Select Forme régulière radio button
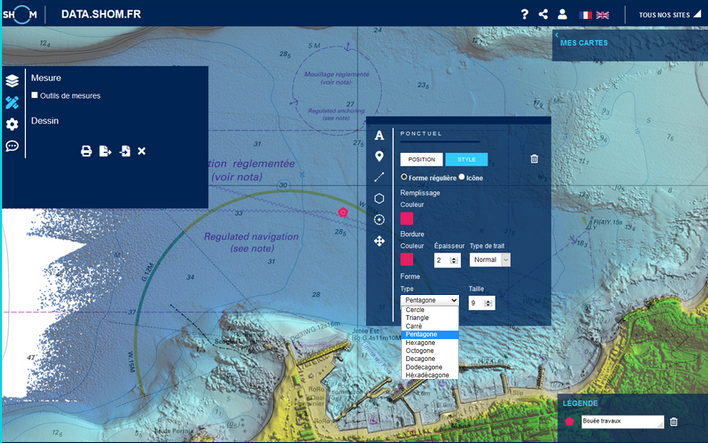The image size is (708, 443). pyautogui.click(x=404, y=177)
